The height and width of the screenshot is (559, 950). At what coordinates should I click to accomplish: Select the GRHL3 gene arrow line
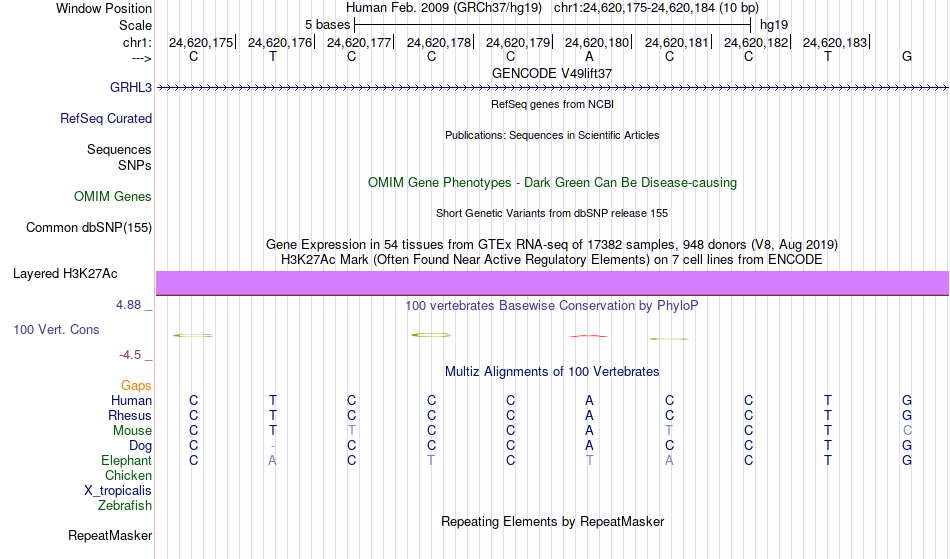click(x=552, y=88)
